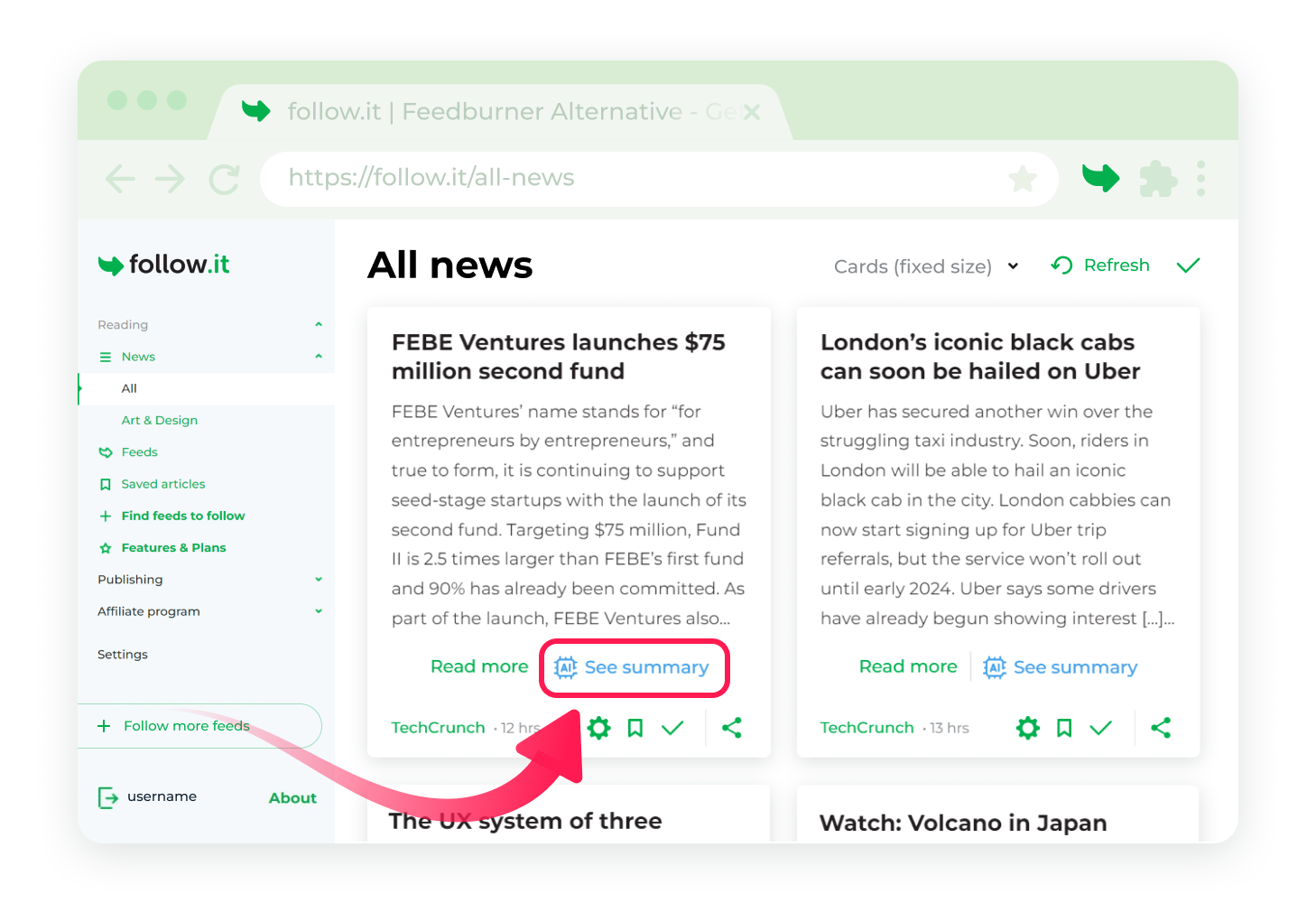Open Saved articles in sidebar

163,484
